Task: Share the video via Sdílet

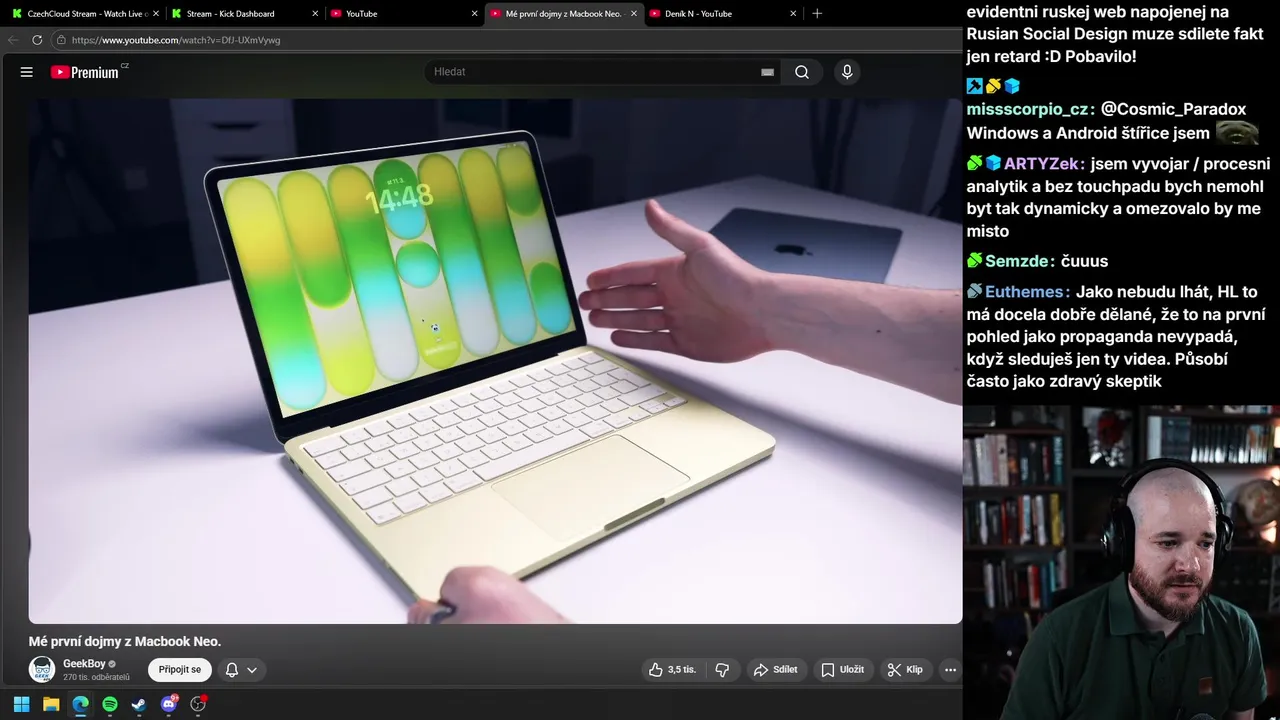Action: [776, 670]
